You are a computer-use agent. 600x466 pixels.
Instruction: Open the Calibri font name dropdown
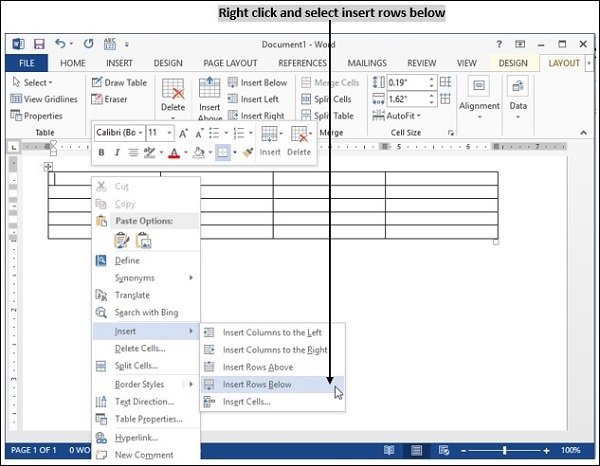tap(118, 132)
